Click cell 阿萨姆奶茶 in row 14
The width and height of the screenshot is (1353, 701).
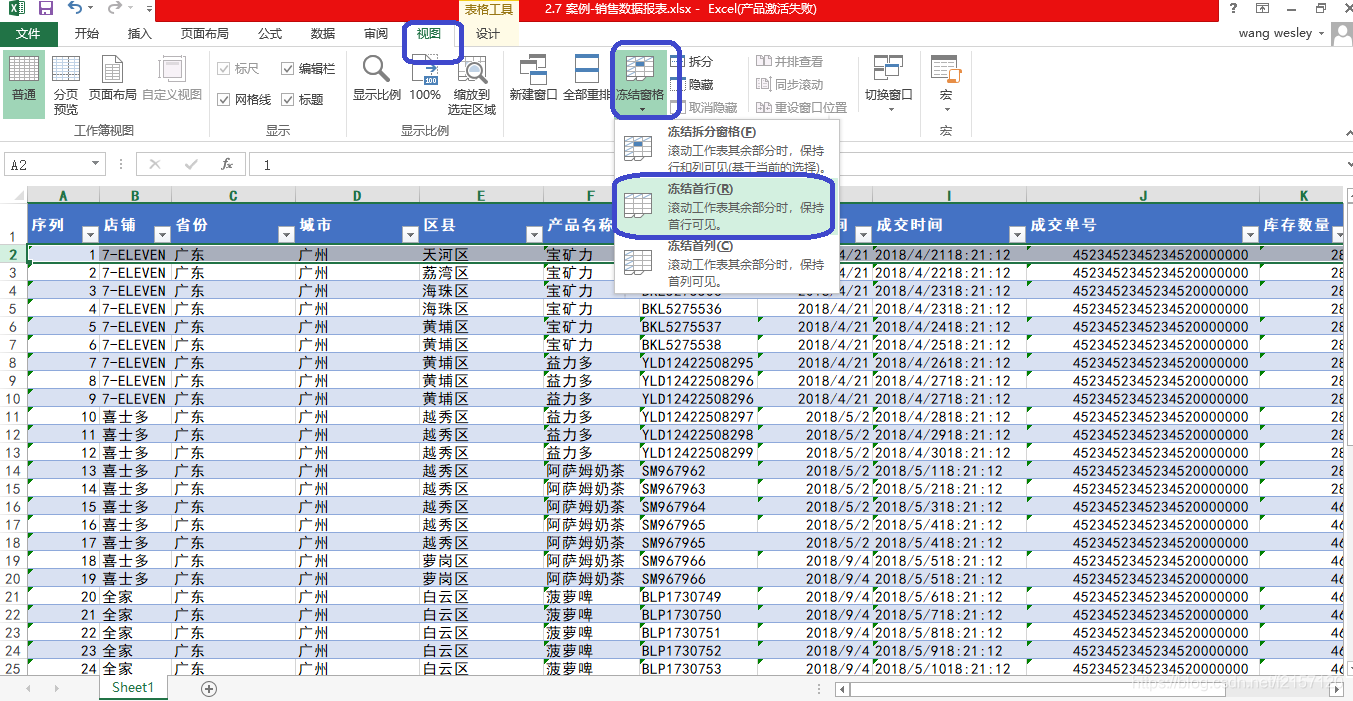point(591,471)
